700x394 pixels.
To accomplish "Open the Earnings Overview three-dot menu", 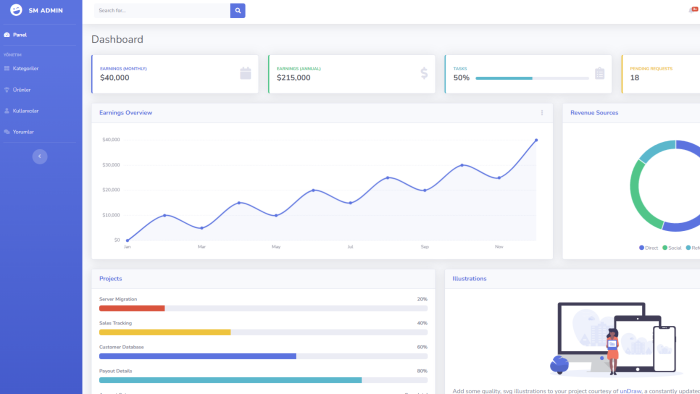I will click(x=542, y=113).
